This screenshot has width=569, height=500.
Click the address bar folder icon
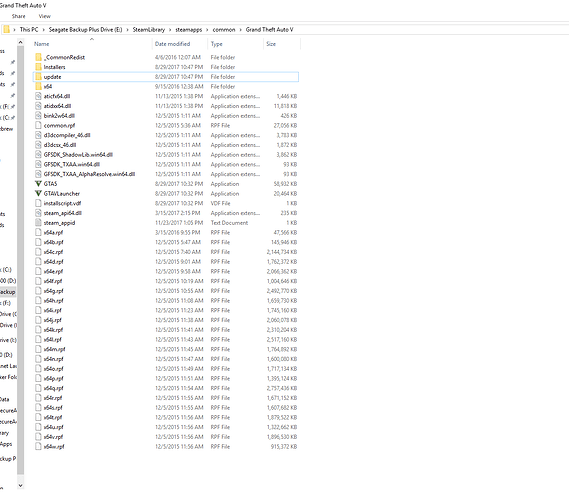tap(7, 29)
